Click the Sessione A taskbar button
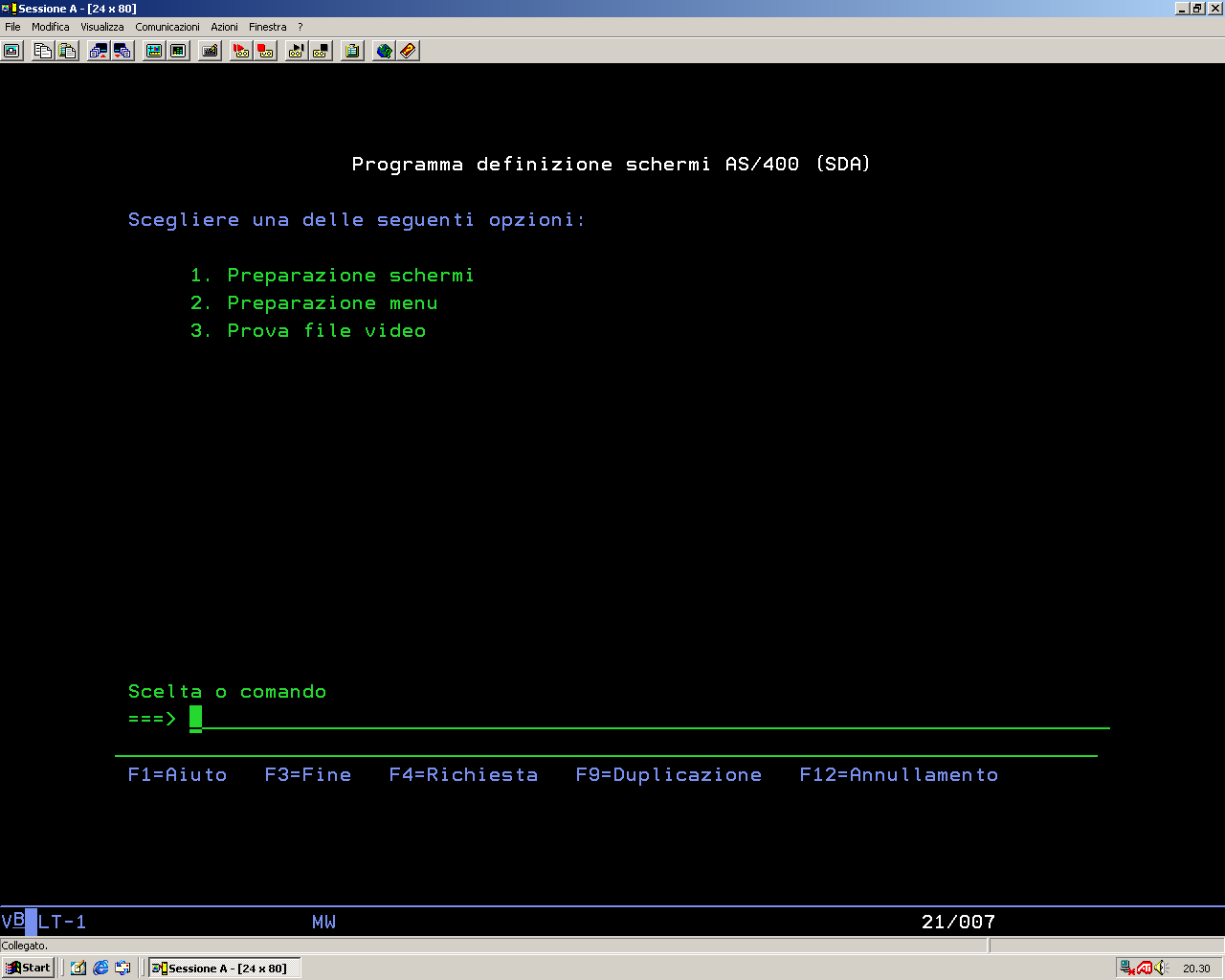Screen dimensions: 1225x980 click(225, 968)
